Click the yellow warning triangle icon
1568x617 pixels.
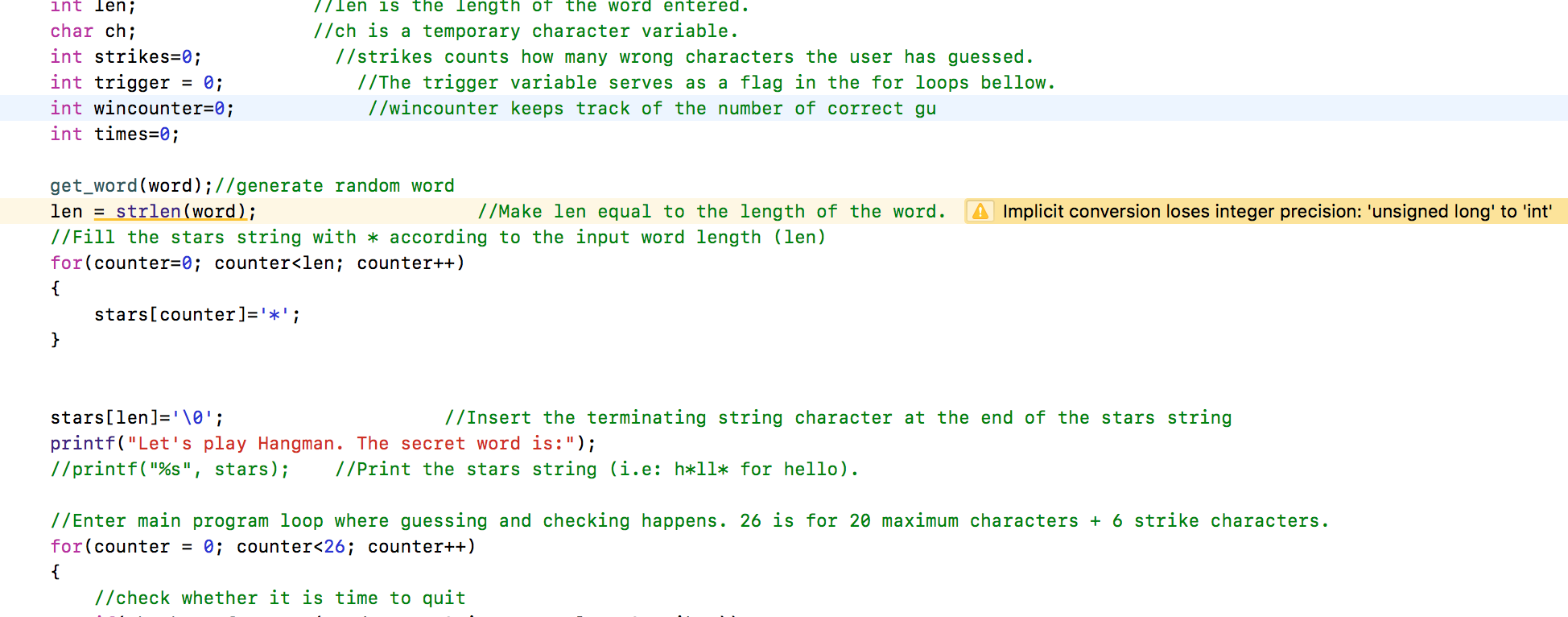[980, 211]
